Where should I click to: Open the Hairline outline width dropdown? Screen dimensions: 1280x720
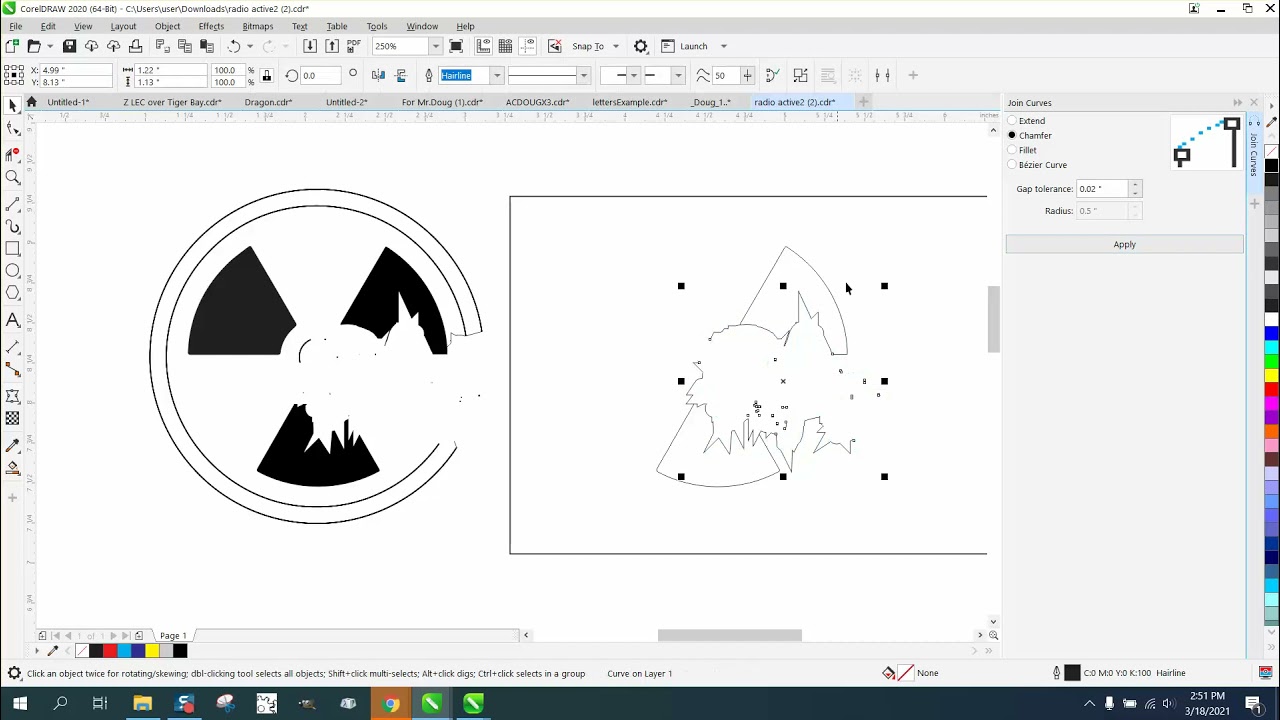[496, 75]
